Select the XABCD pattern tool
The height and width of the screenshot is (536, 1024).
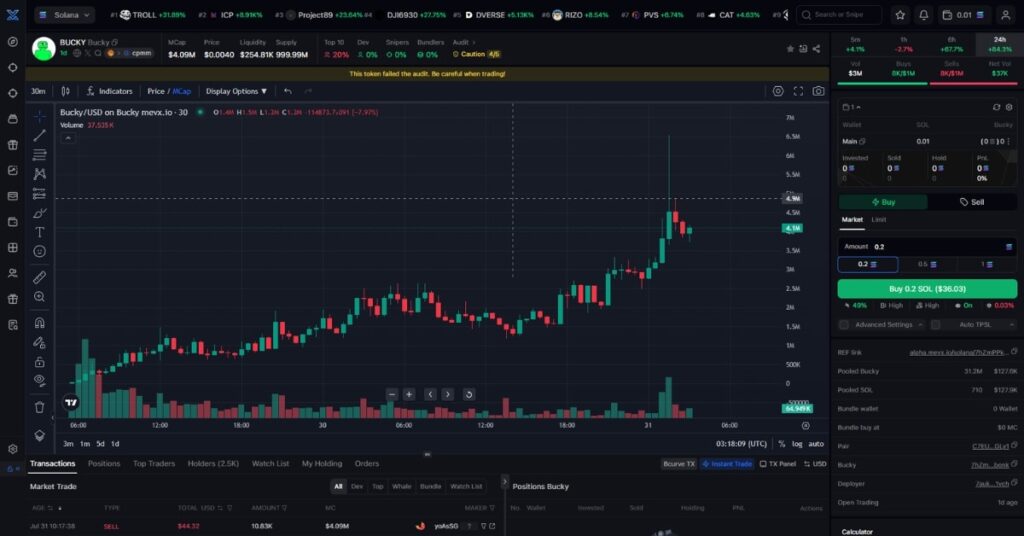[x=40, y=174]
